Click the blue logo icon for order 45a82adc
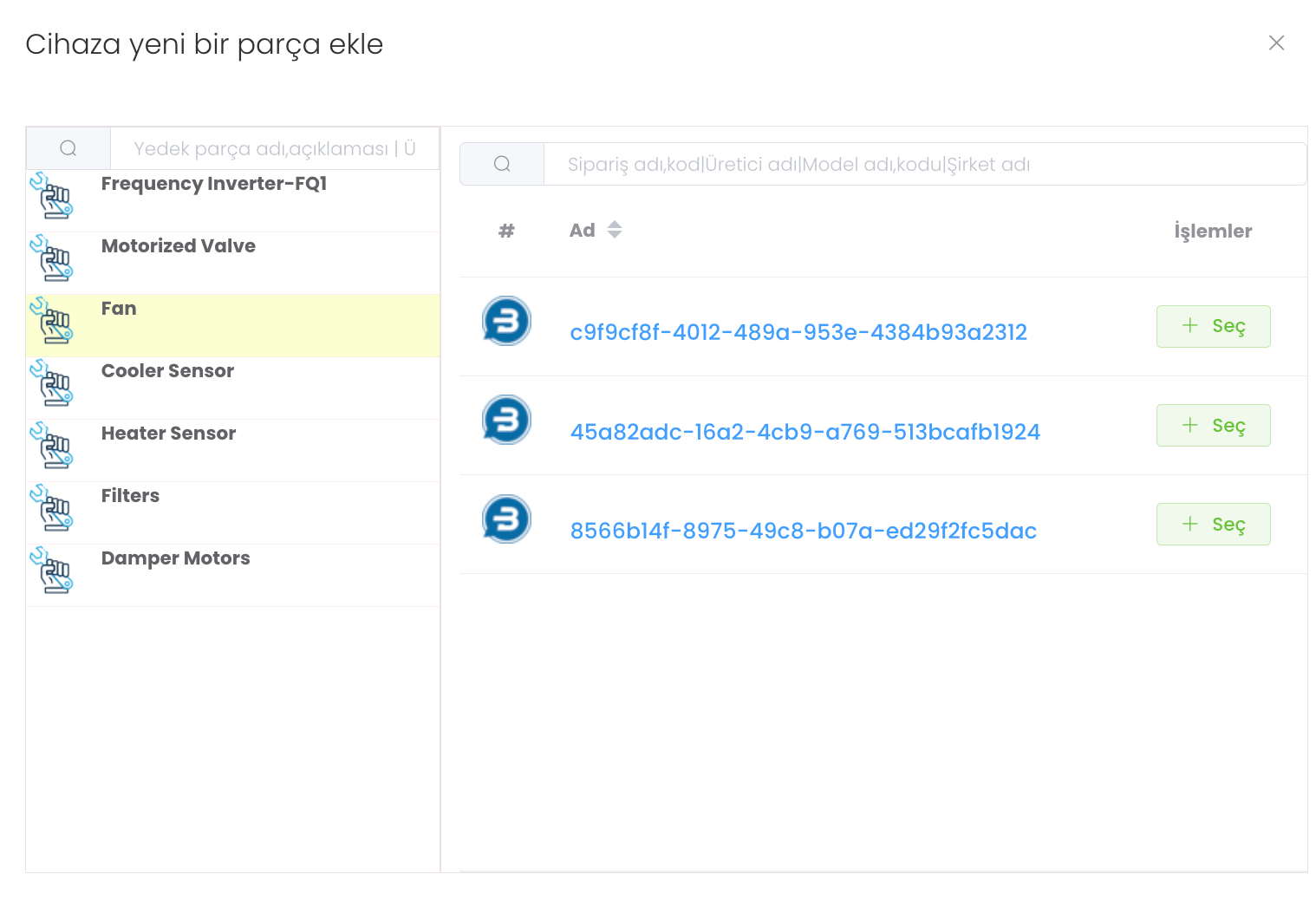 click(x=506, y=421)
